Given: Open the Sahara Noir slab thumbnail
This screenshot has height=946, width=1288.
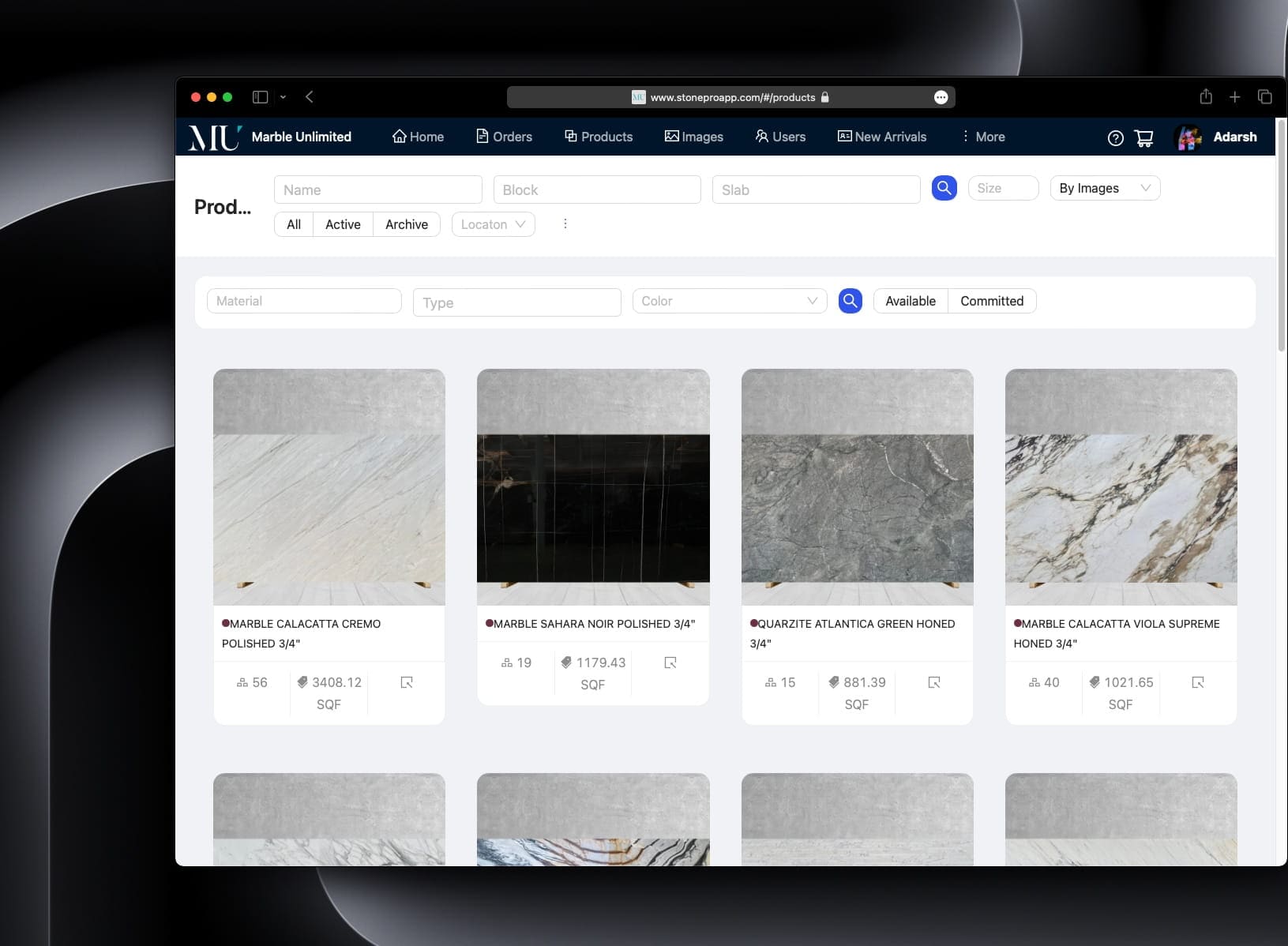Looking at the screenshot, I should pos(593,487).
